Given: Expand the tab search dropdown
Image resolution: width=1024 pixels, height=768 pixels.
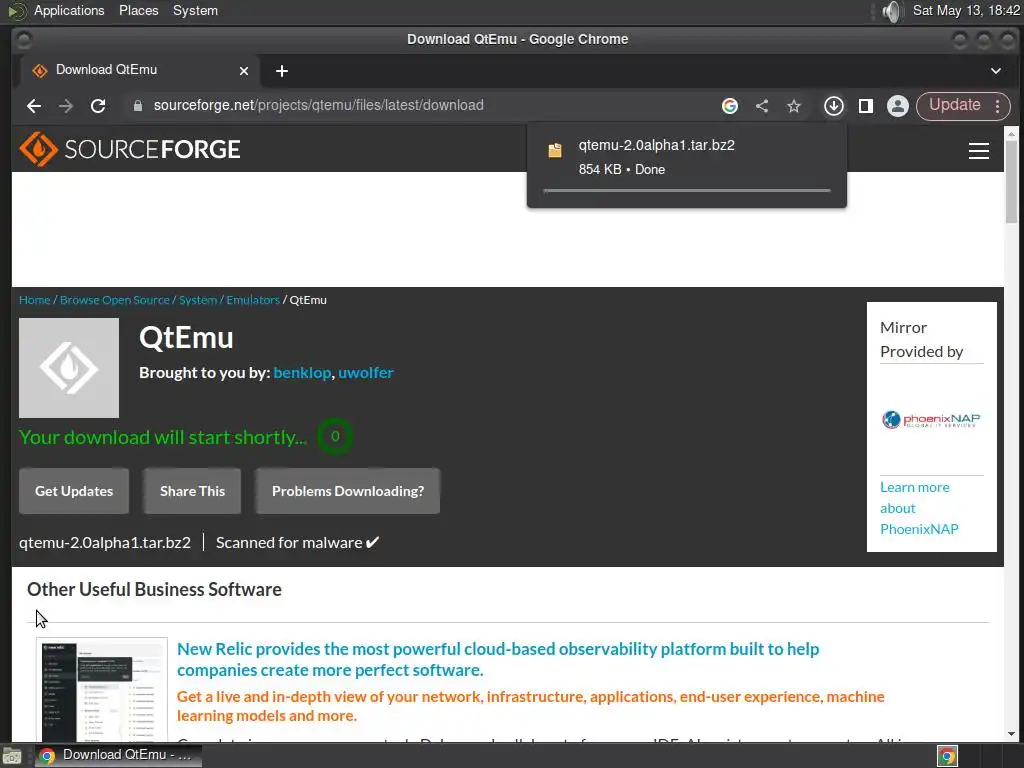Looking at the screenshot, I should [995, 71].
